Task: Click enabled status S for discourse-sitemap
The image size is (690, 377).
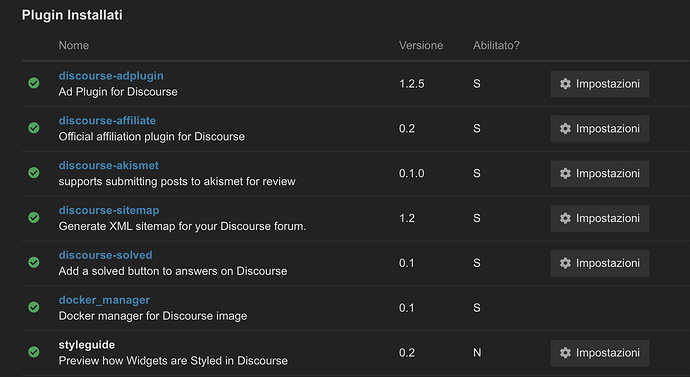Action: (477, 219)
